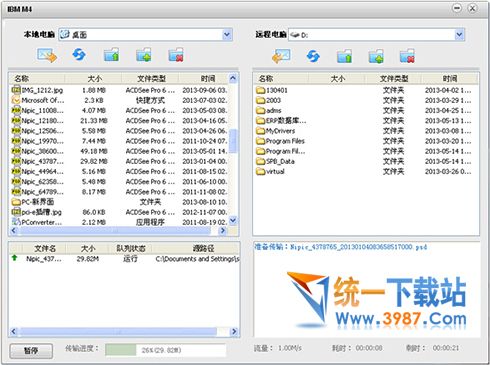Close the IBM M4 window
Screen dimensions: 490x365
click(472, 8)
